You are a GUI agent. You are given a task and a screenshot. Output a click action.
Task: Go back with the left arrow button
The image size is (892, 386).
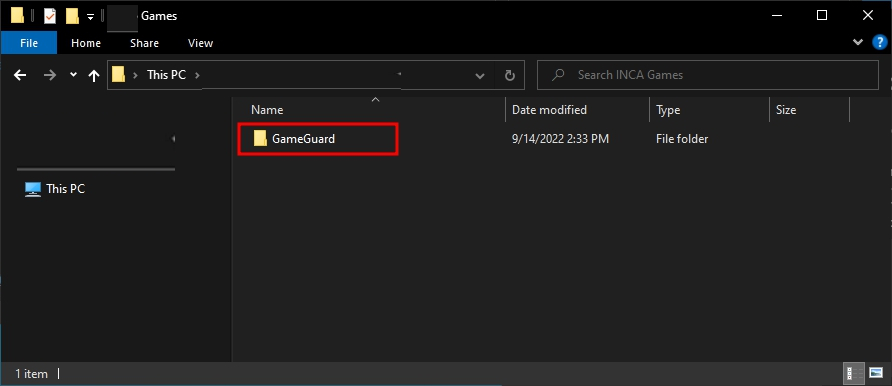point(20,75)
